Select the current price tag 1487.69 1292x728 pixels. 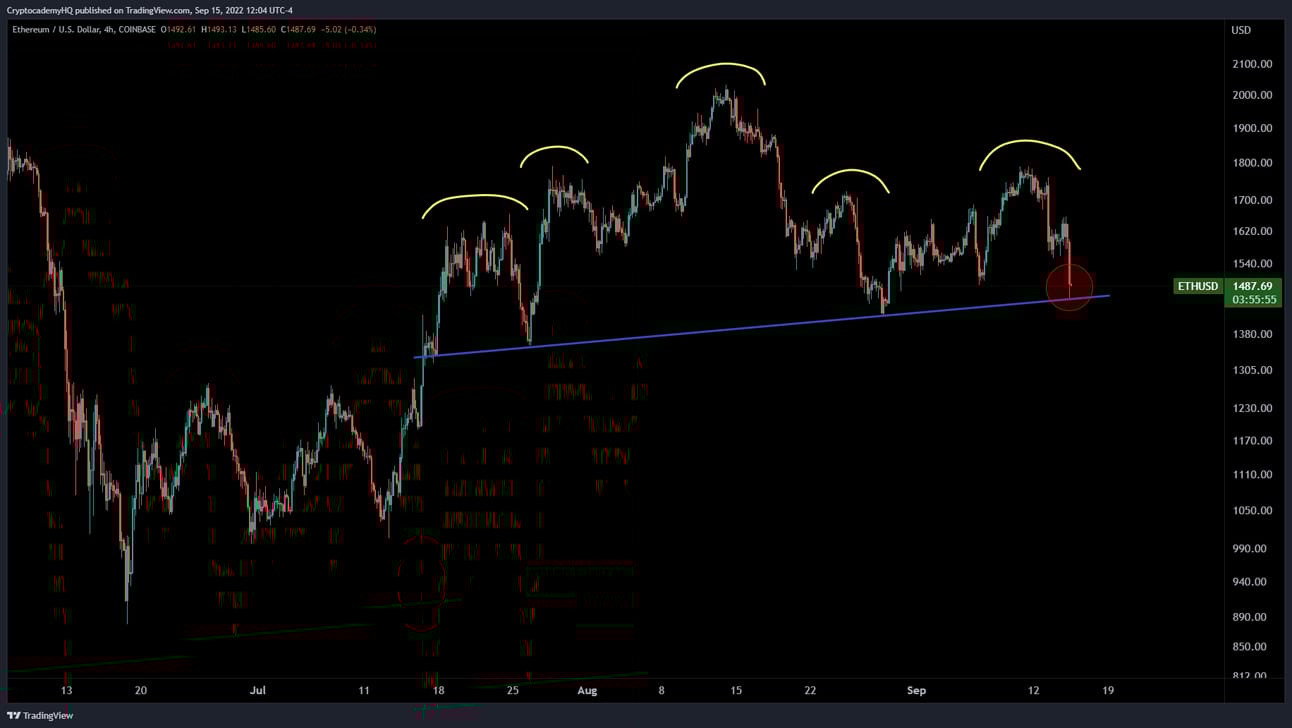pos(1252,286)
